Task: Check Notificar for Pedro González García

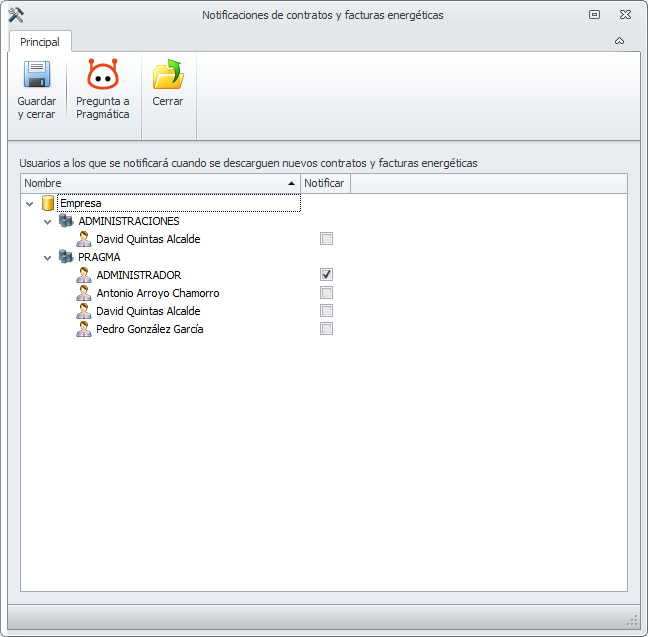Action: [326, 329]
